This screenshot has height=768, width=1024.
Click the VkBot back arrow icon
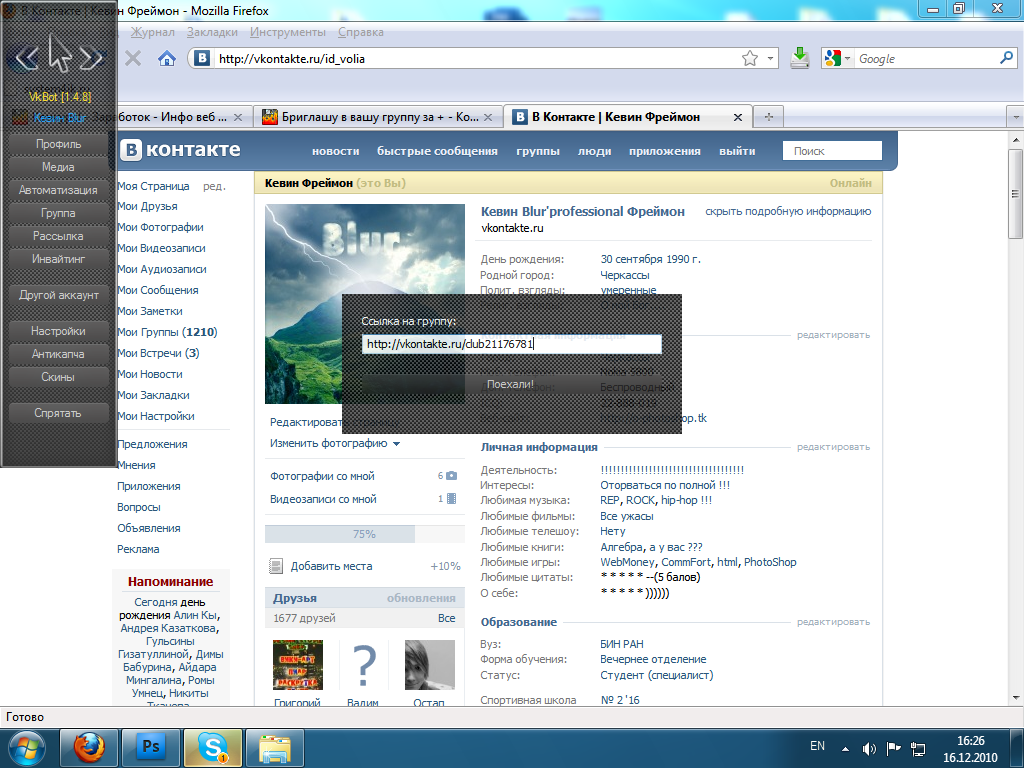pos(26,58)
